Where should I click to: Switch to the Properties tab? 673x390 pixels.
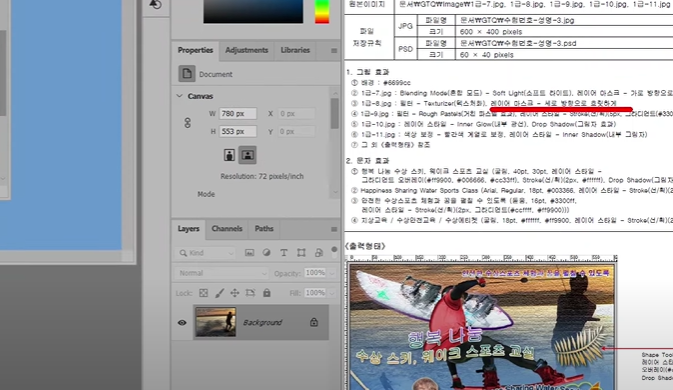point(195,50)
